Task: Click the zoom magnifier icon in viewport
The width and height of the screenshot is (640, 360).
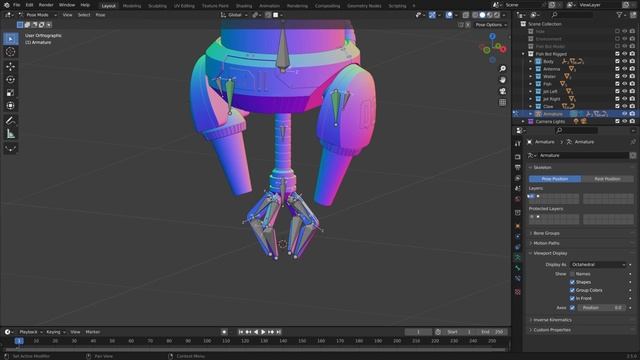Action: click(x=502, y=69)
